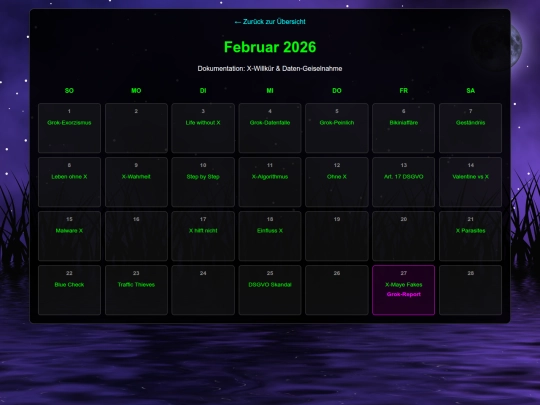Open the Bikiniaffäre entry on day 6
The image size is (540, 405).
pyautogui.click(x=403, y=123)
